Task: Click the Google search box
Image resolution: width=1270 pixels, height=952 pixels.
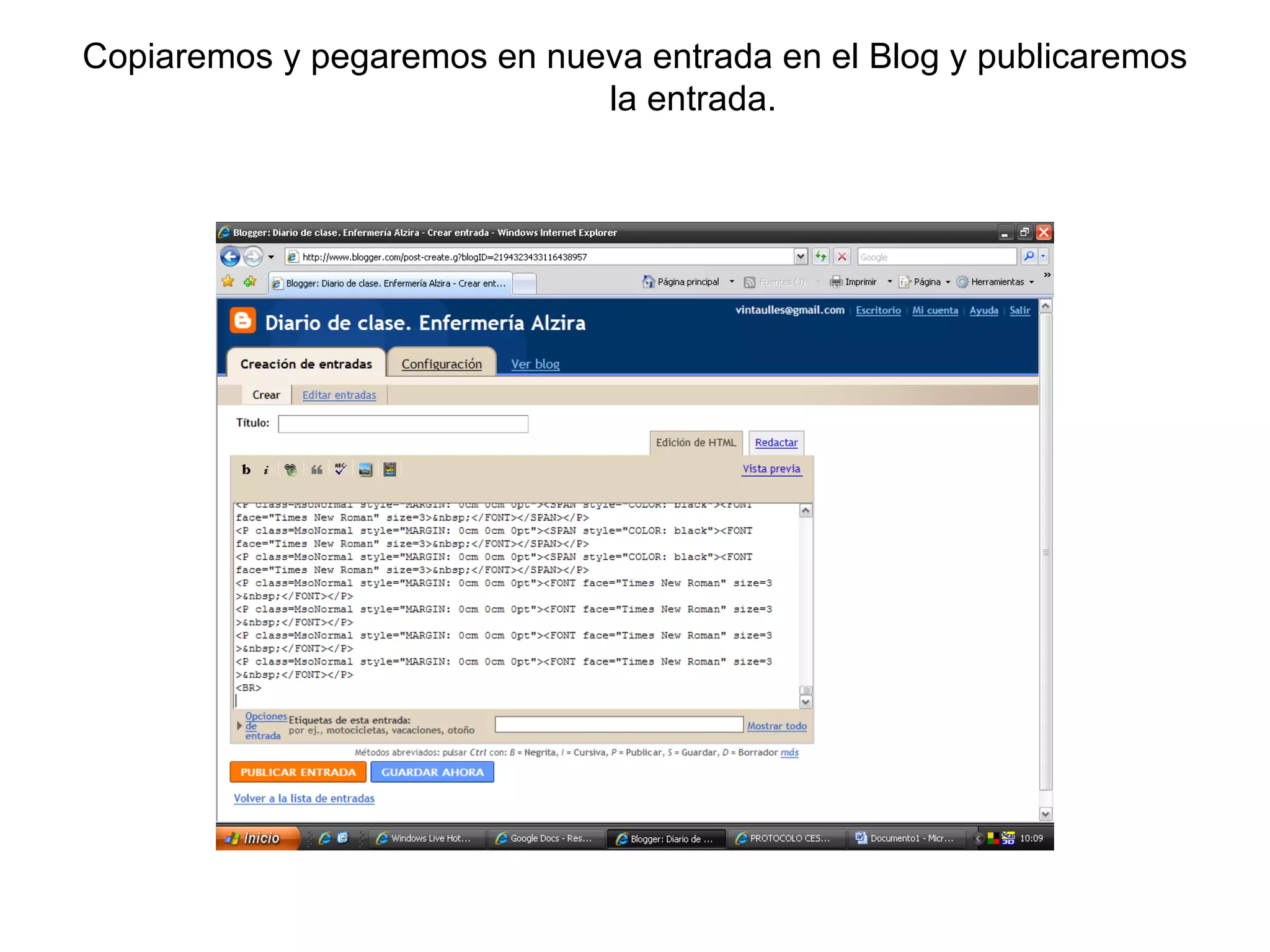Action: [x=937, y=257]
